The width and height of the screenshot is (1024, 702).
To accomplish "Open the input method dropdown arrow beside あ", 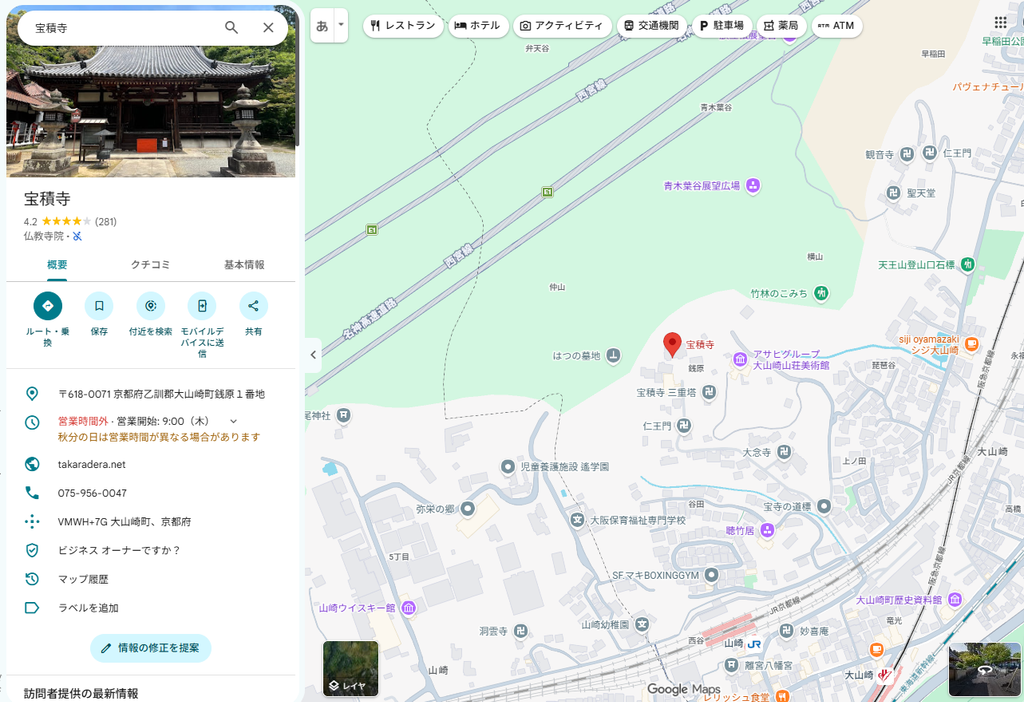I will pyautogui.click(x=341, y=25).
